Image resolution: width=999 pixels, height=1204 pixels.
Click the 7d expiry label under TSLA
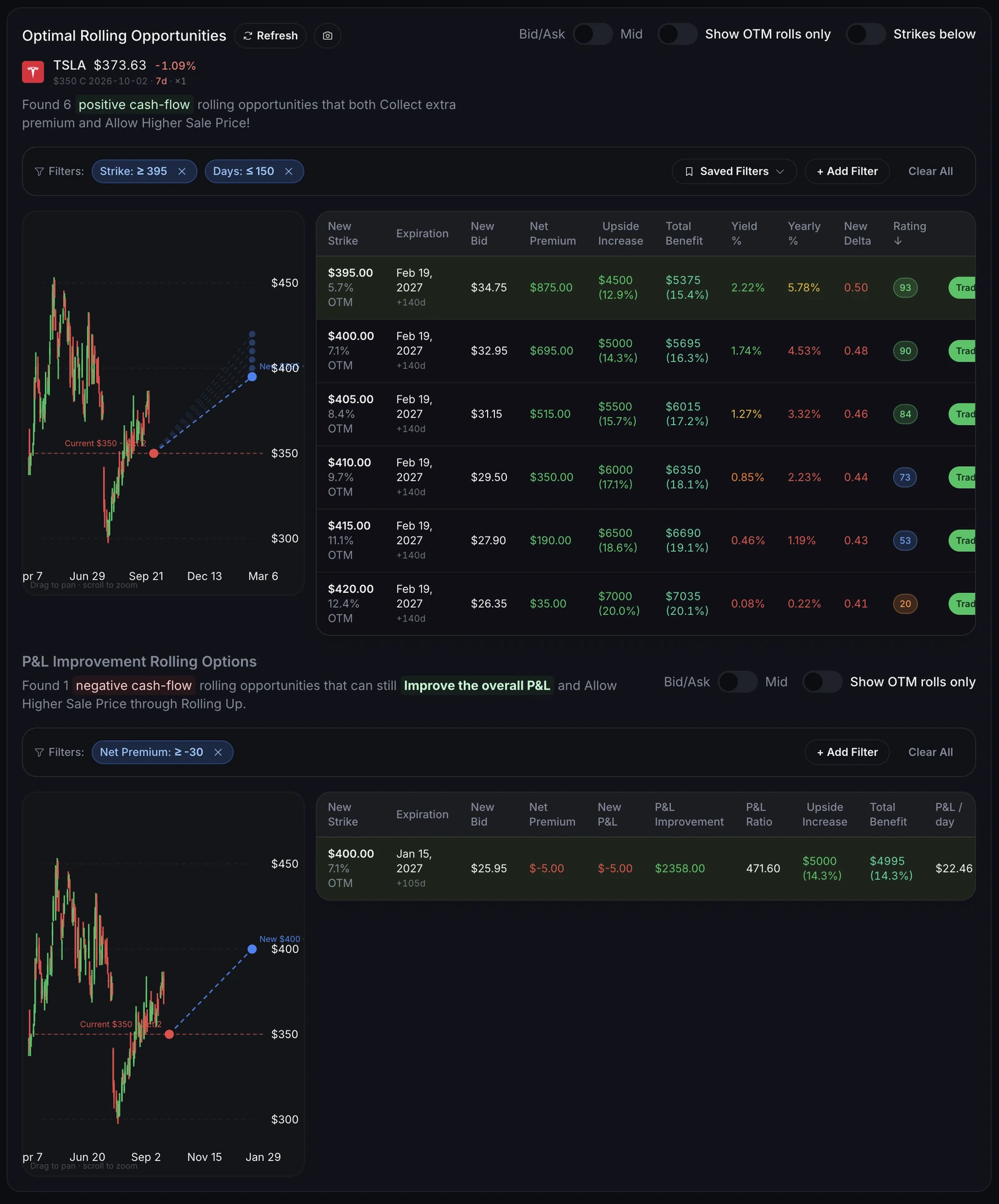point(161,81)
